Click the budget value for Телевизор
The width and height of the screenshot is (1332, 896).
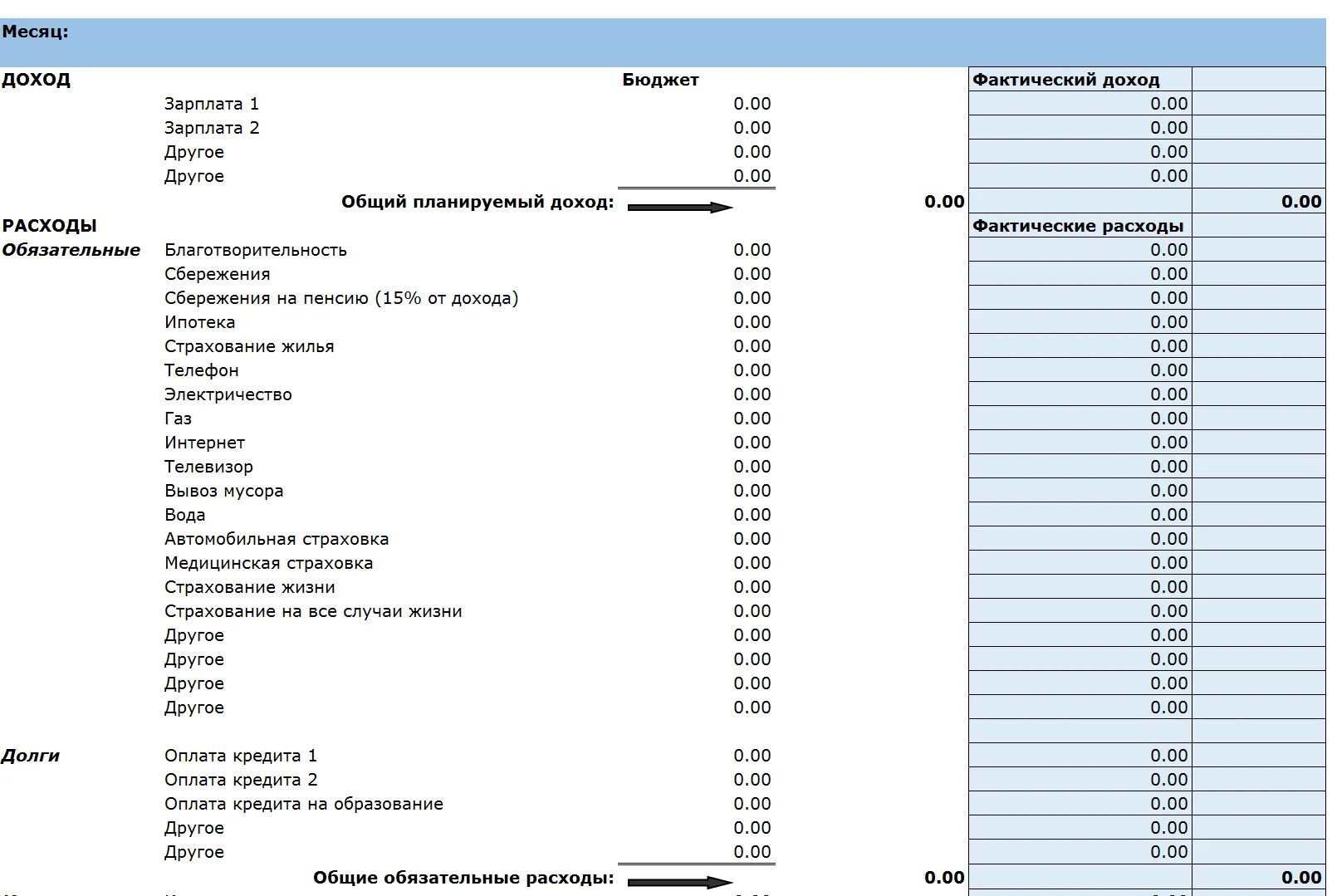[752, 467]
